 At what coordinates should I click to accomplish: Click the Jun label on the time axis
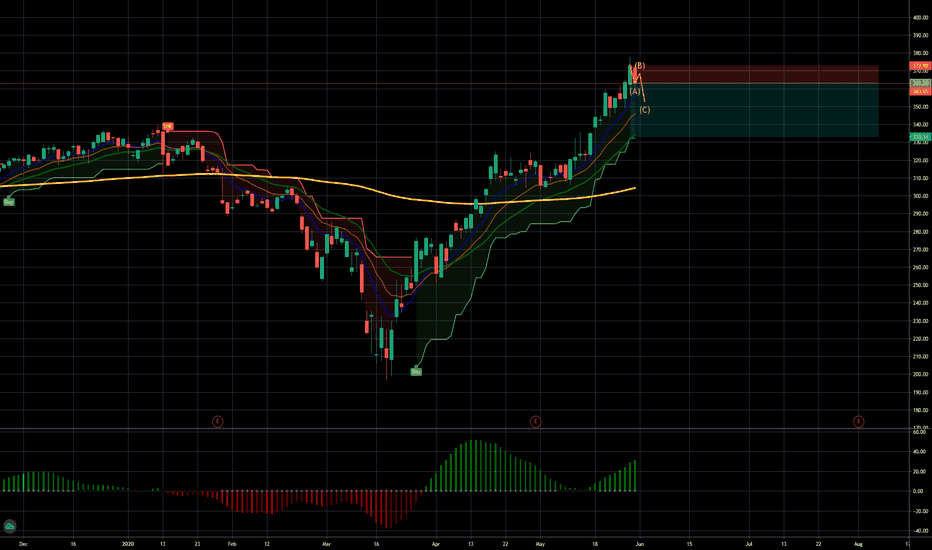pyautogui.click(x=640, y=543)
